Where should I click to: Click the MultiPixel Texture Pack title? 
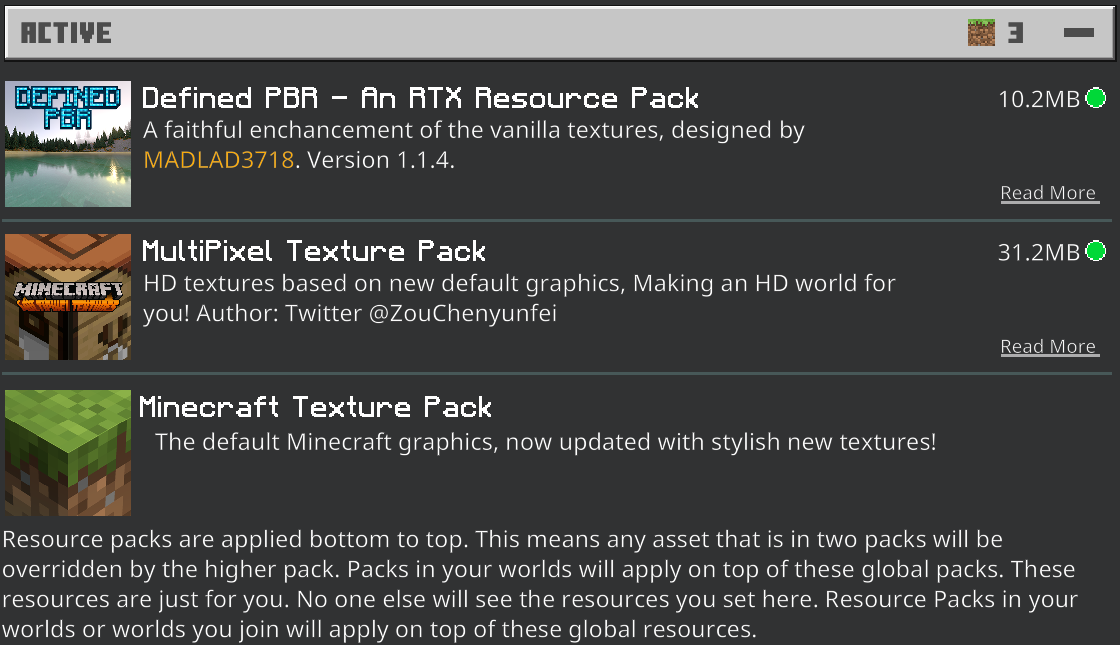[314, 251]
